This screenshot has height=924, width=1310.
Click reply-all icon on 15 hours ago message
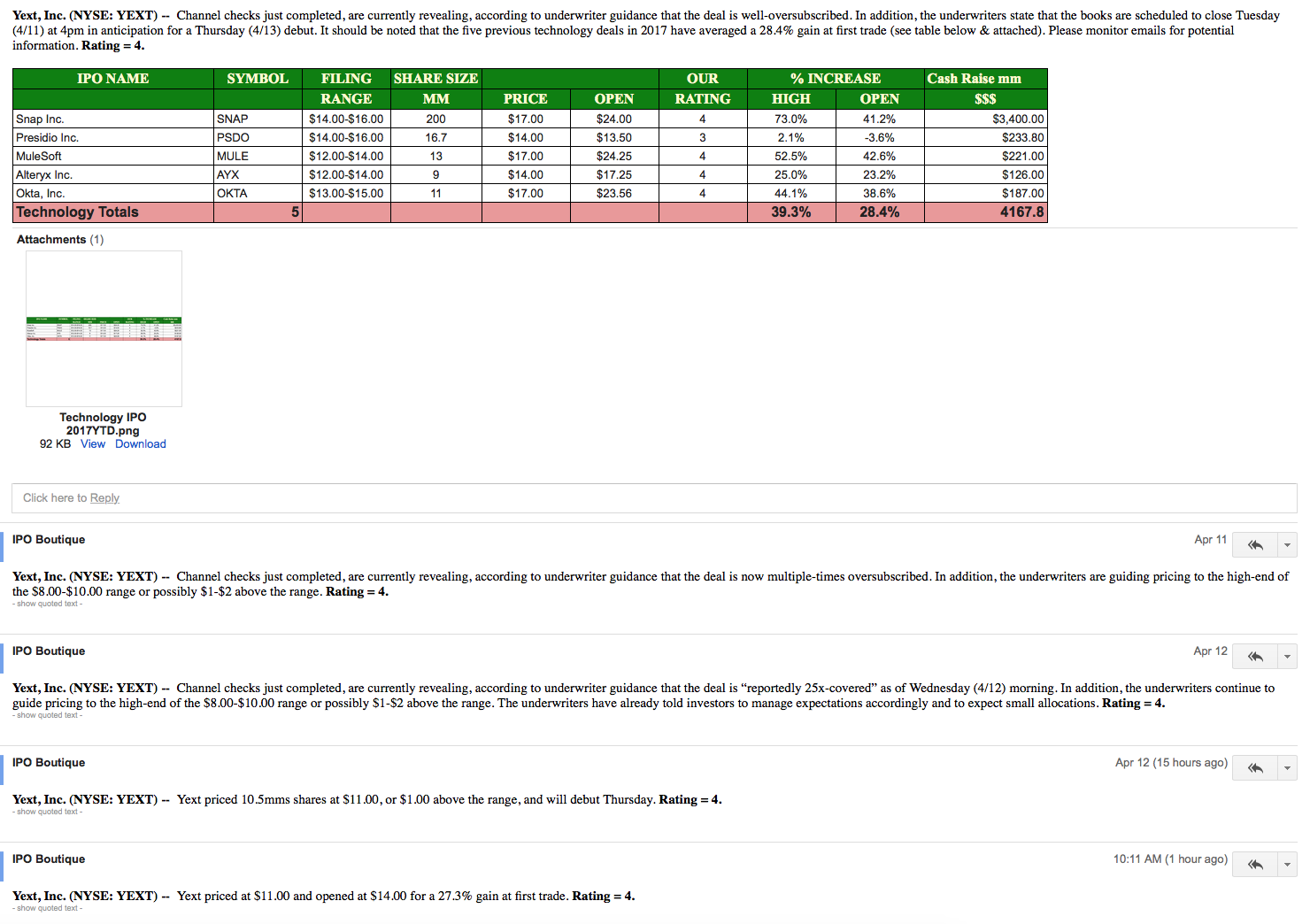click(1254, 767)
